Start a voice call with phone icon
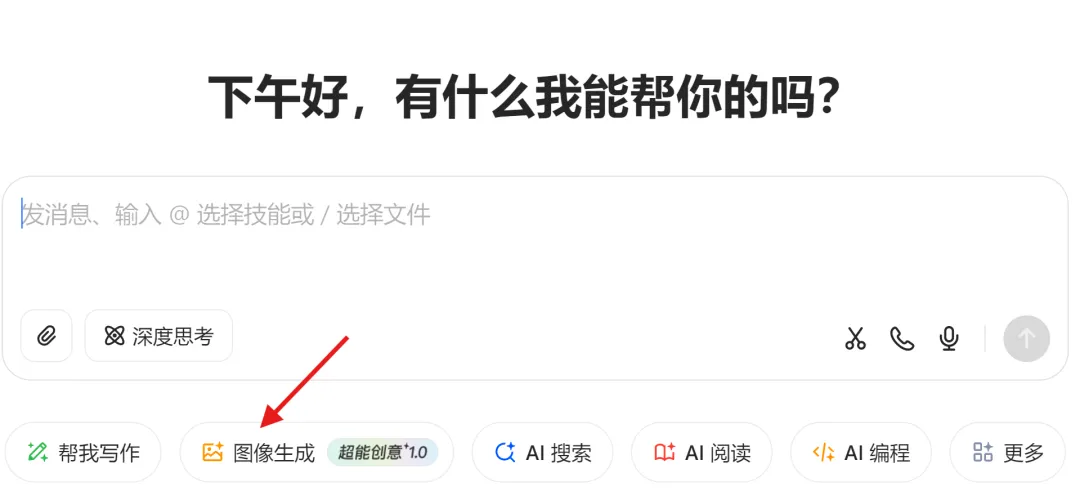The height and width of the screenshot is (500, 1080). tap(902, 338)
